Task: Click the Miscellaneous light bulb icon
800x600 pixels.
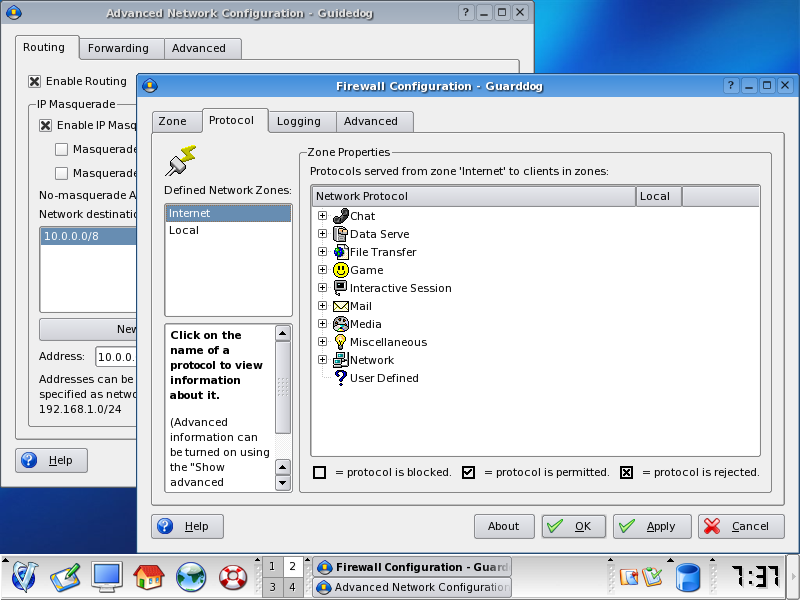Action: point(340,342)
